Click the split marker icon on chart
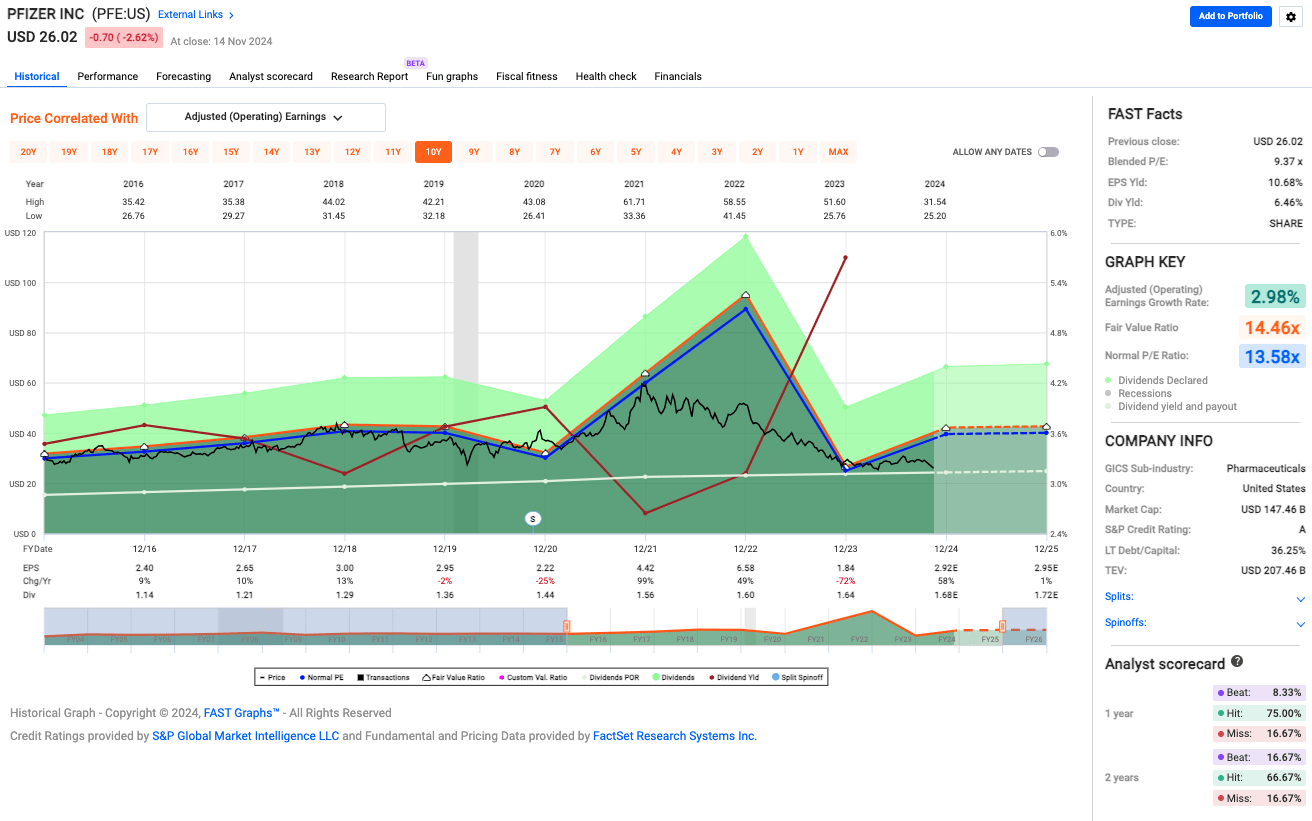Screen dimensions: 1312x821 (x=533, y=518)
